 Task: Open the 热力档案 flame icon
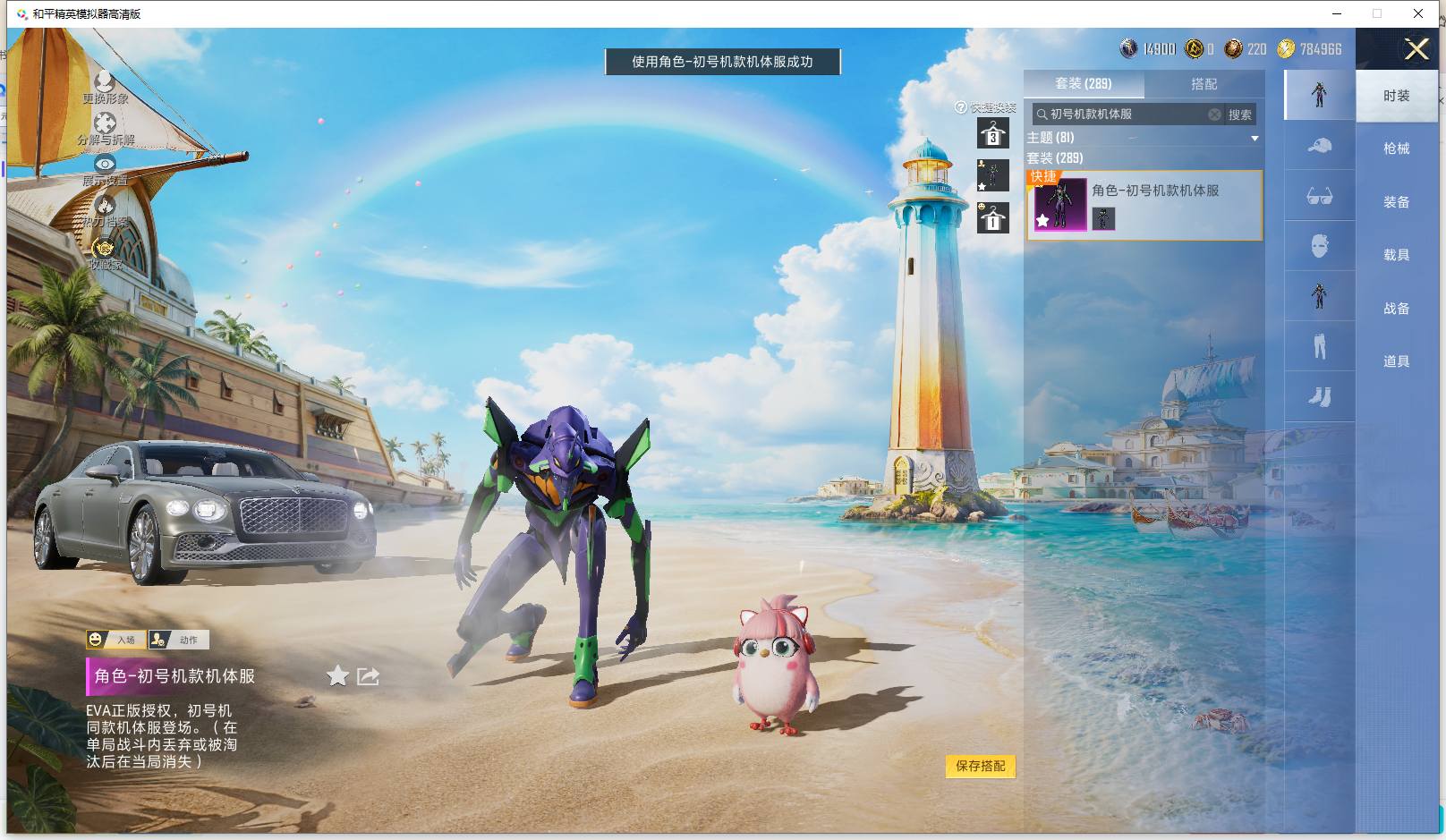coord(105,205)
